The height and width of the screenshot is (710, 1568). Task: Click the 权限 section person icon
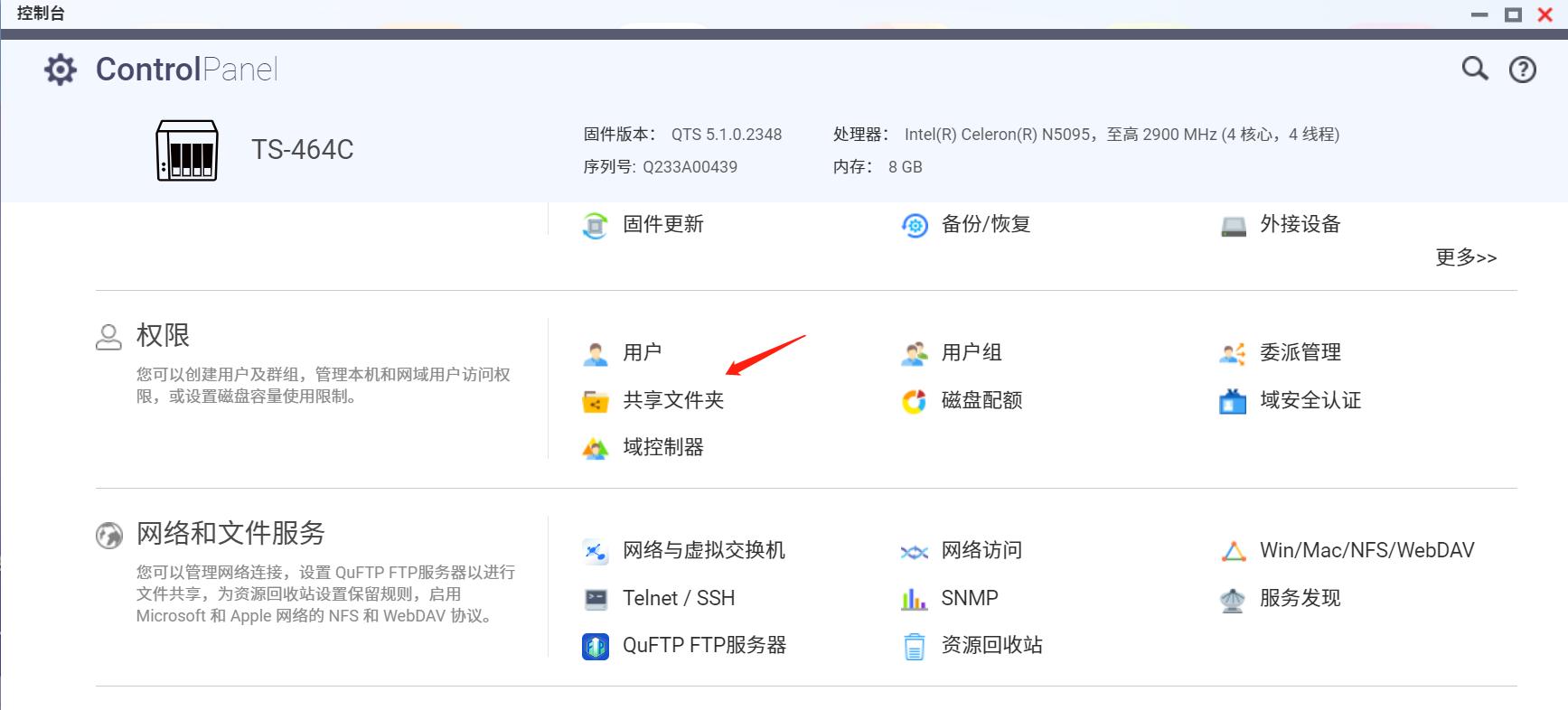tap(108, 337)
